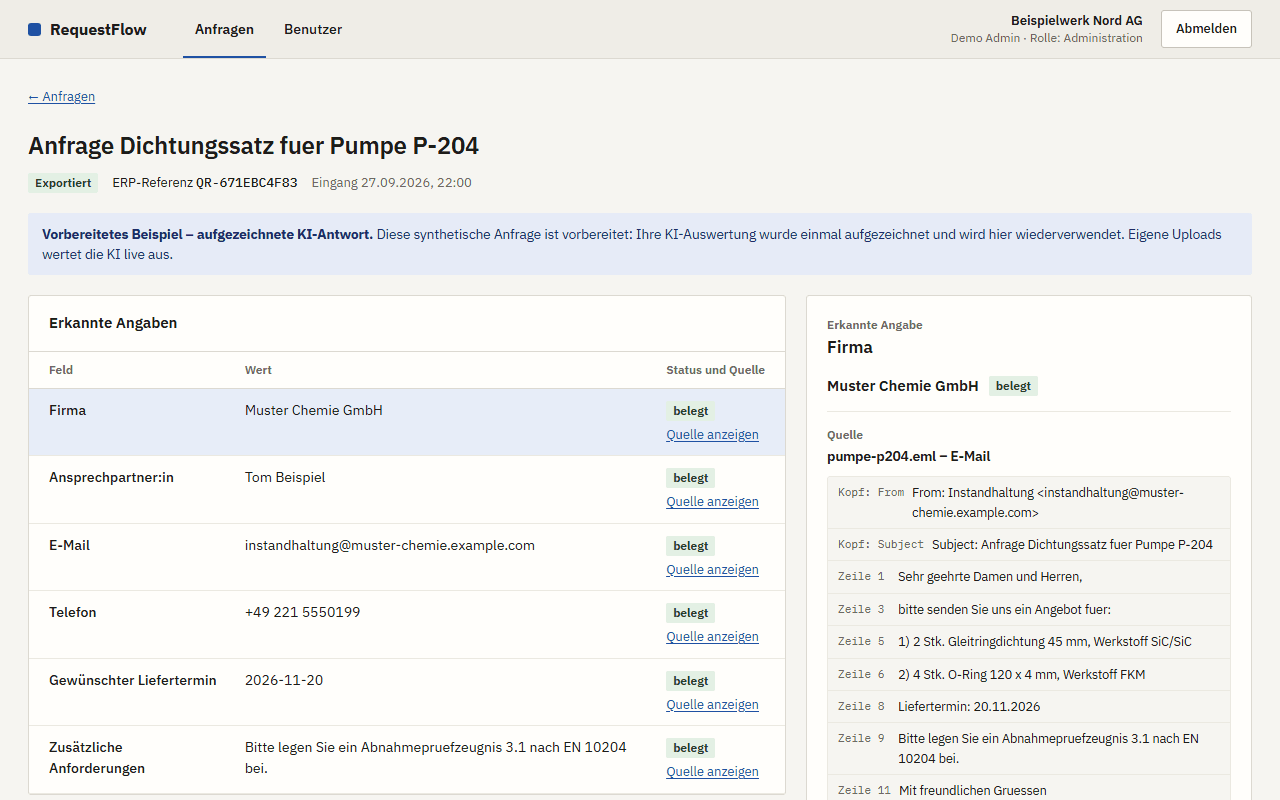The image size is (1280, 800).
Task: Click Zeile 6 O-Ring line
Action: pos(1029,674)
